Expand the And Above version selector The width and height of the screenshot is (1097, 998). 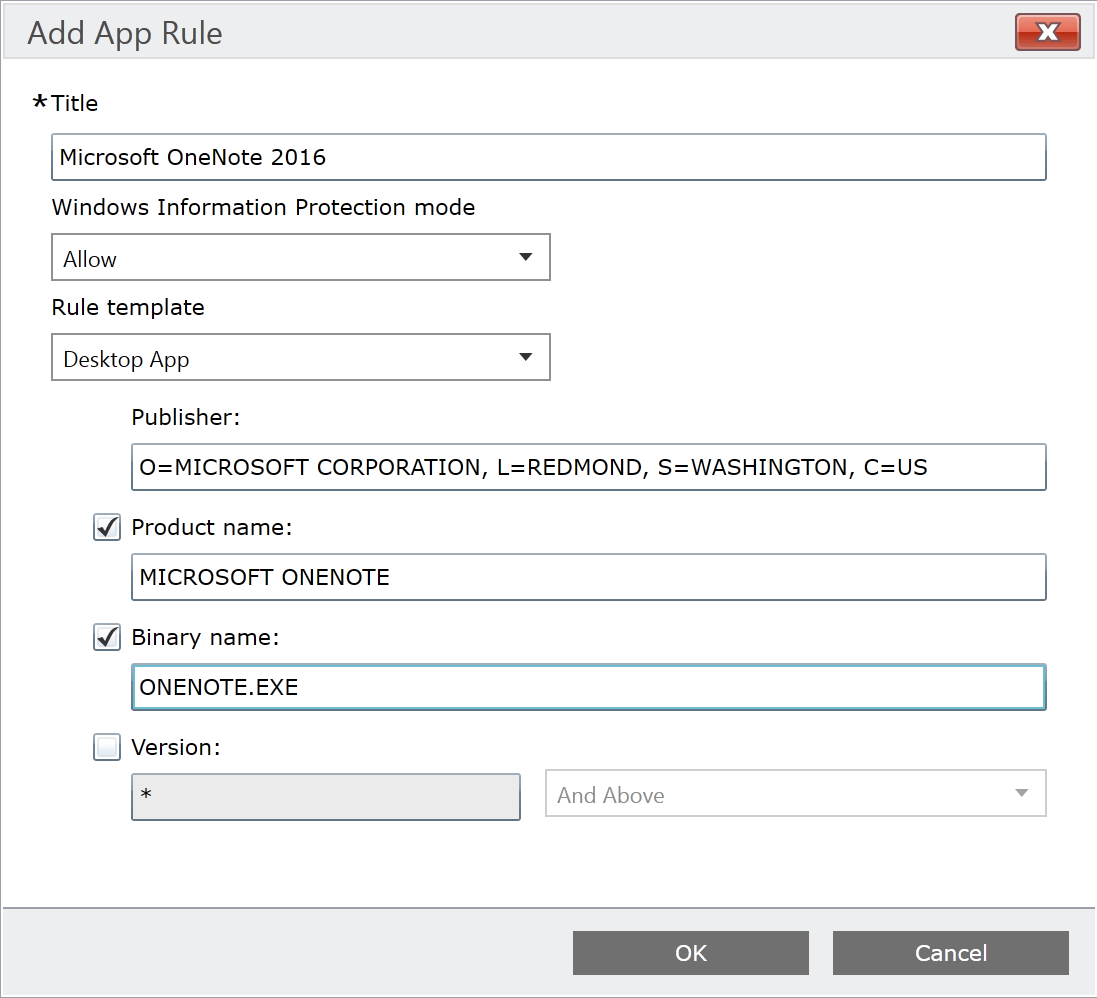point(795,793)
